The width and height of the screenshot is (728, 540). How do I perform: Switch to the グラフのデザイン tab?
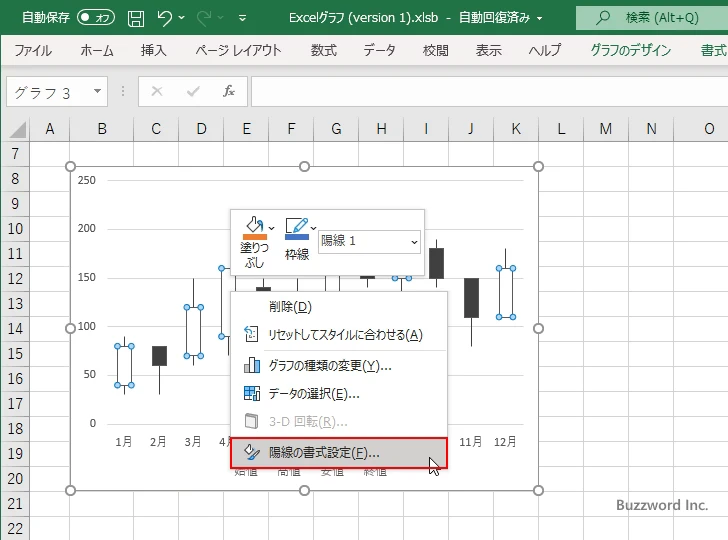pos(630,50)
